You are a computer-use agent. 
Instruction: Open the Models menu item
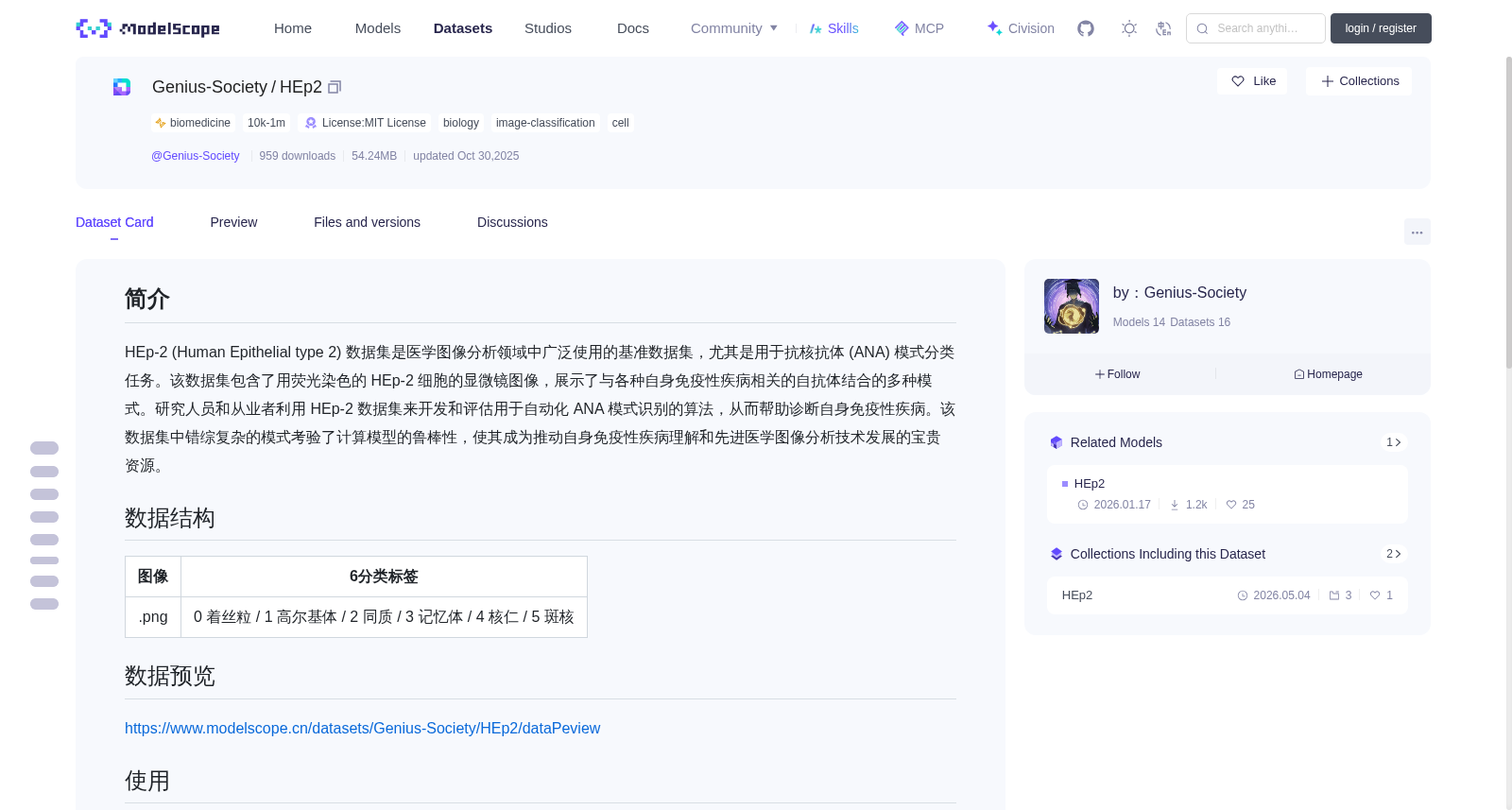(x=378, y=28)
